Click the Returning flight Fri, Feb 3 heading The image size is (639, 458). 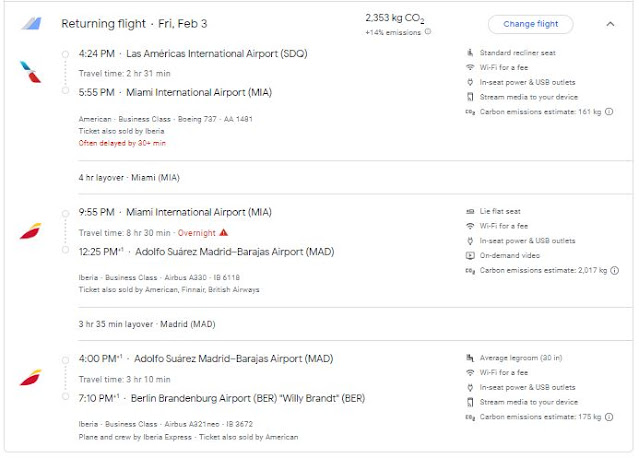tap(134, 23)
